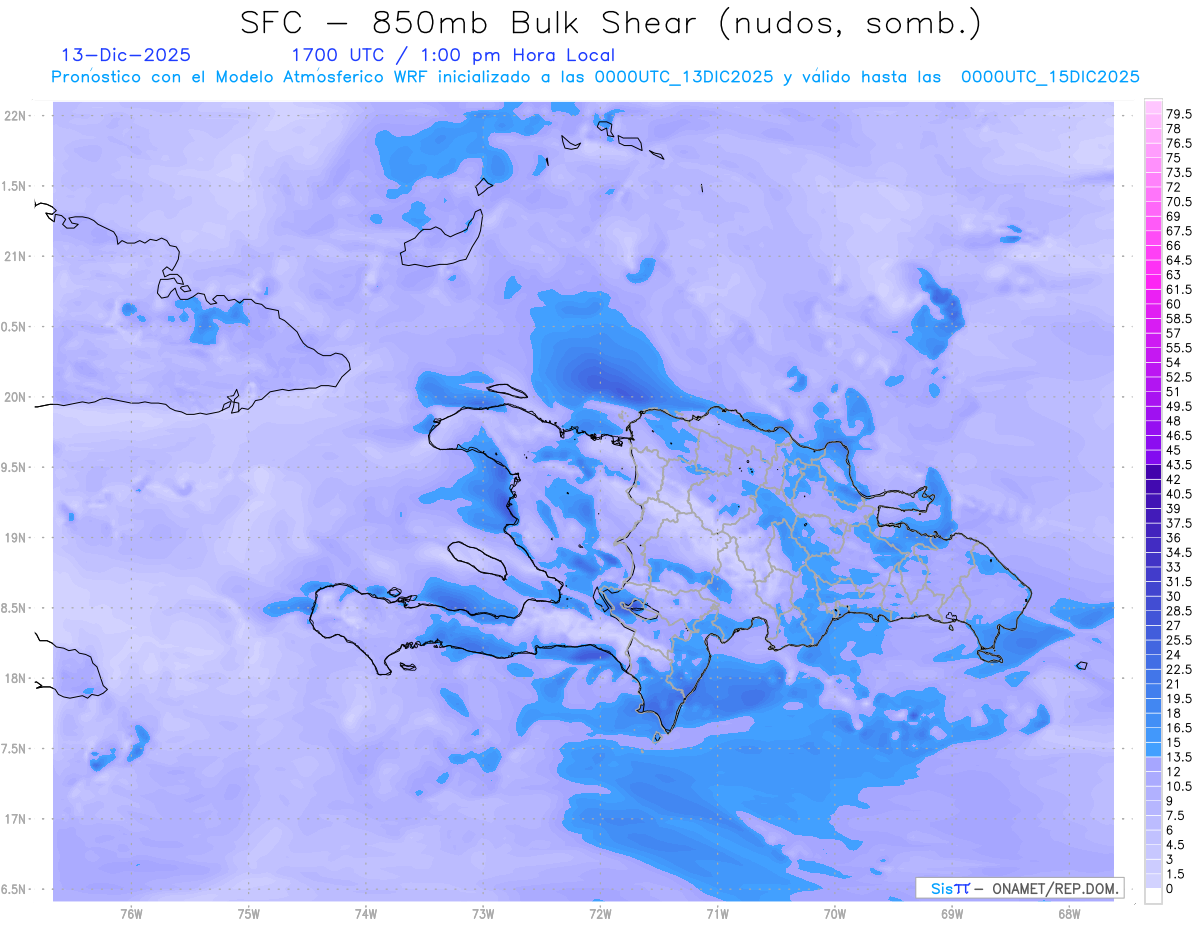Screen dimensions: 1200x927
Task: Click the "76W" longitude label
Action: (131, 913)
